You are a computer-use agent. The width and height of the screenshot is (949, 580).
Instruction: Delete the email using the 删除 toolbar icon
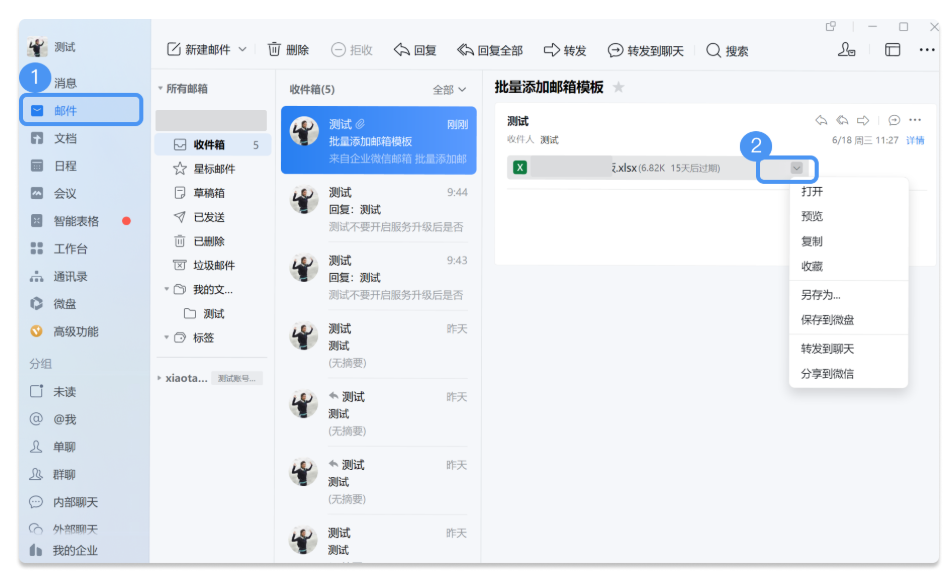pyautogui.click(x=289, y=49)
